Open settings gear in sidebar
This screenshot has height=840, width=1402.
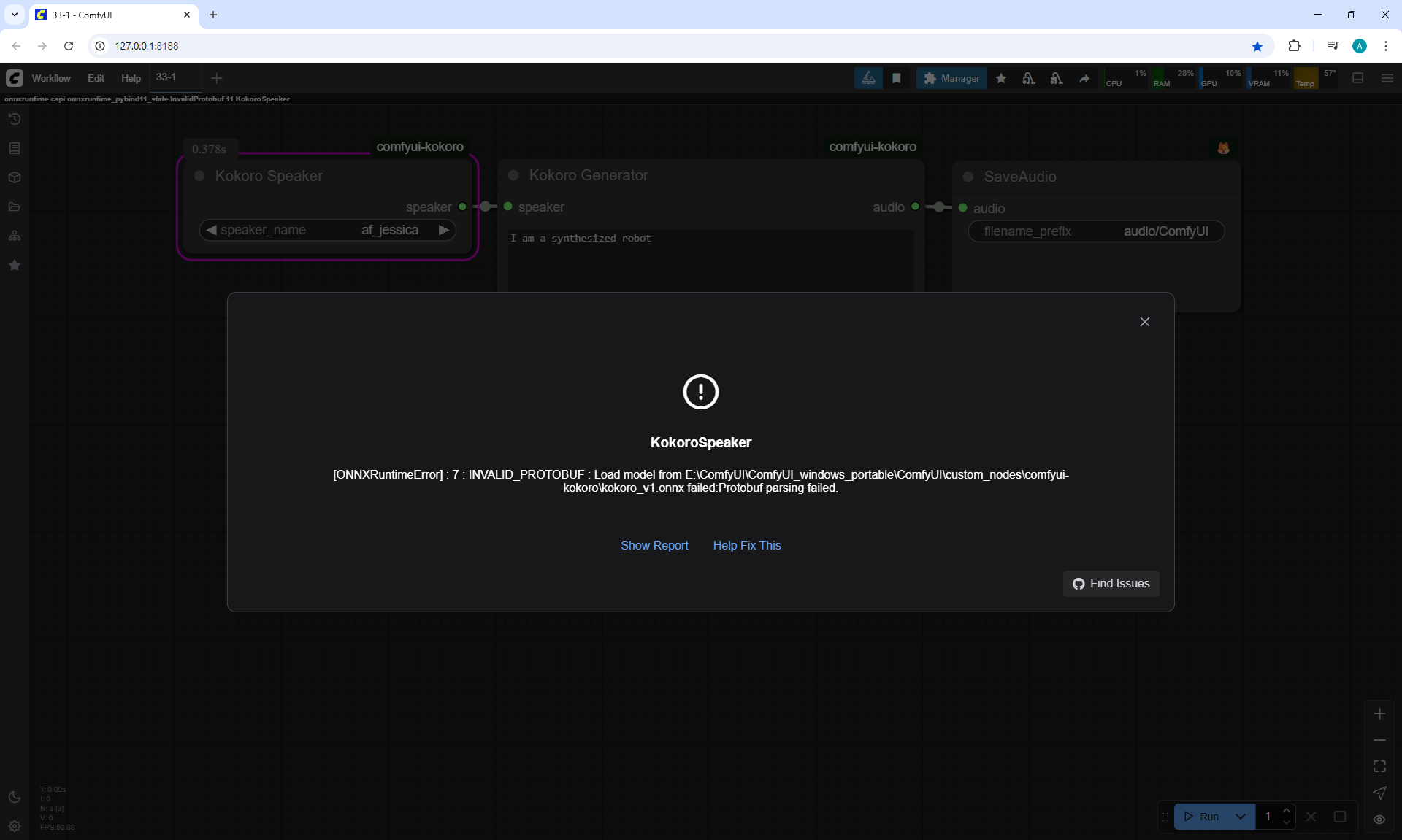[x=15, y=826]
